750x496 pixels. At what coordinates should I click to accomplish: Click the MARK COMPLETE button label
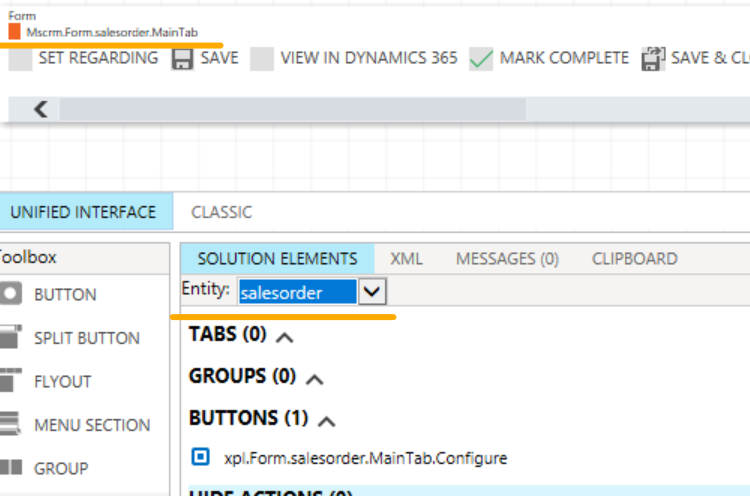tap(564, 58)
